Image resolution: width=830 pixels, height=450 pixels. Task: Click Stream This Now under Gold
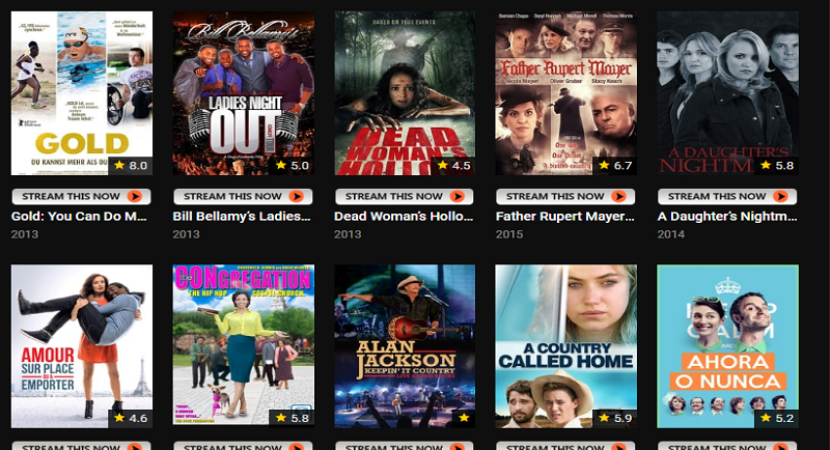pos(82,196)
